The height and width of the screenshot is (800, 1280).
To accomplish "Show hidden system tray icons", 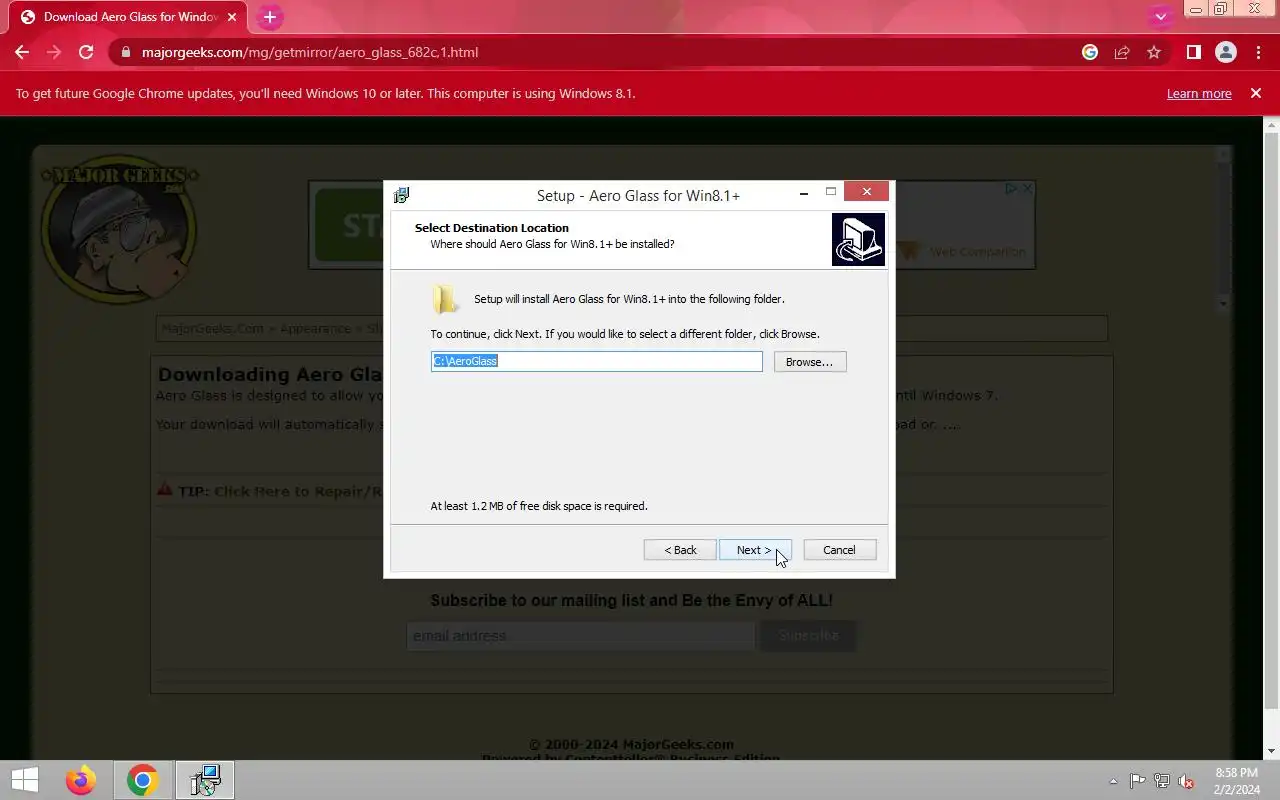I will 1113,781.
